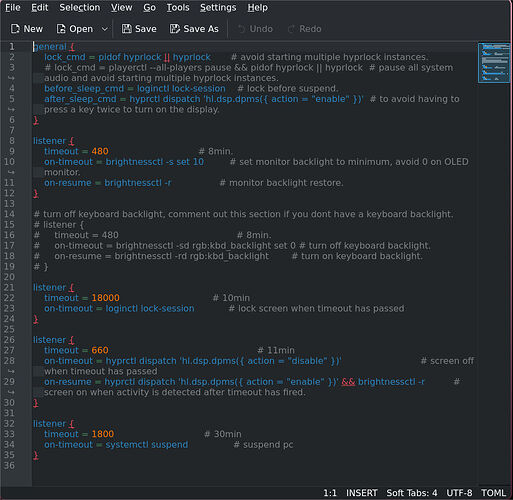Click the Redo arrow icon

(x=291, y=29)
